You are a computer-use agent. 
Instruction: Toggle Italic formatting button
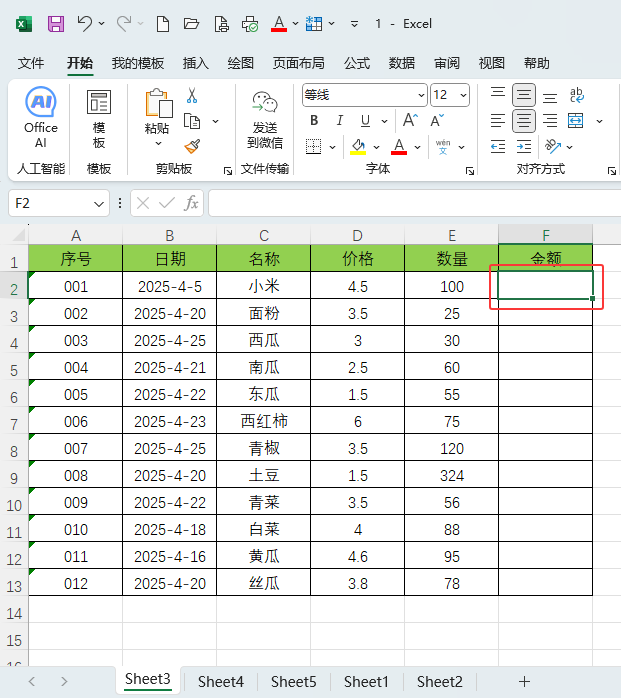pyautogui.click(x=340, y=120)
